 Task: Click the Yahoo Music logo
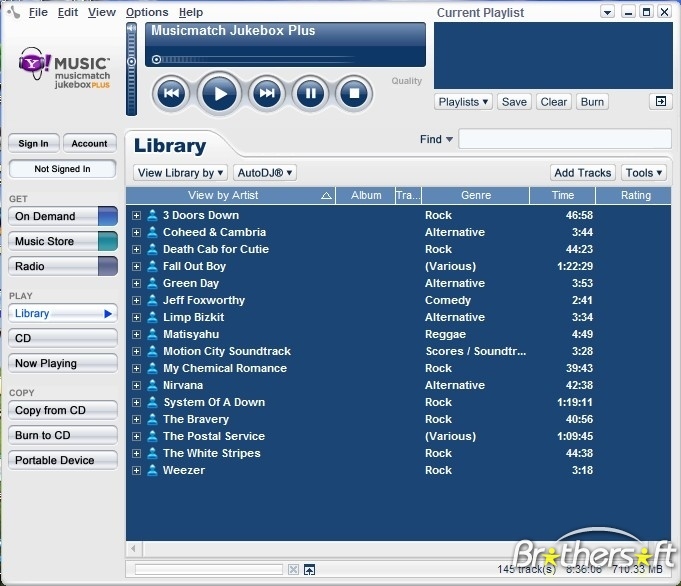coord(64,68)
